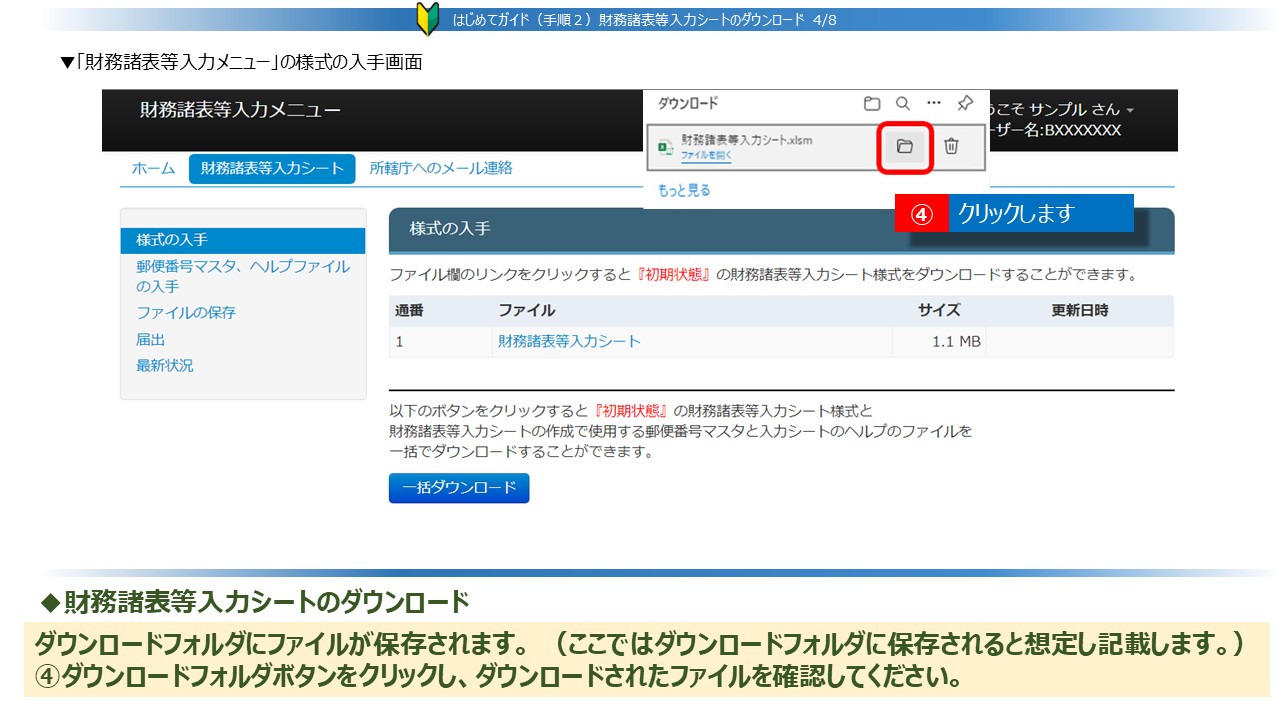Go to ファイルの保存 in the sidebar

pos(186,313)
